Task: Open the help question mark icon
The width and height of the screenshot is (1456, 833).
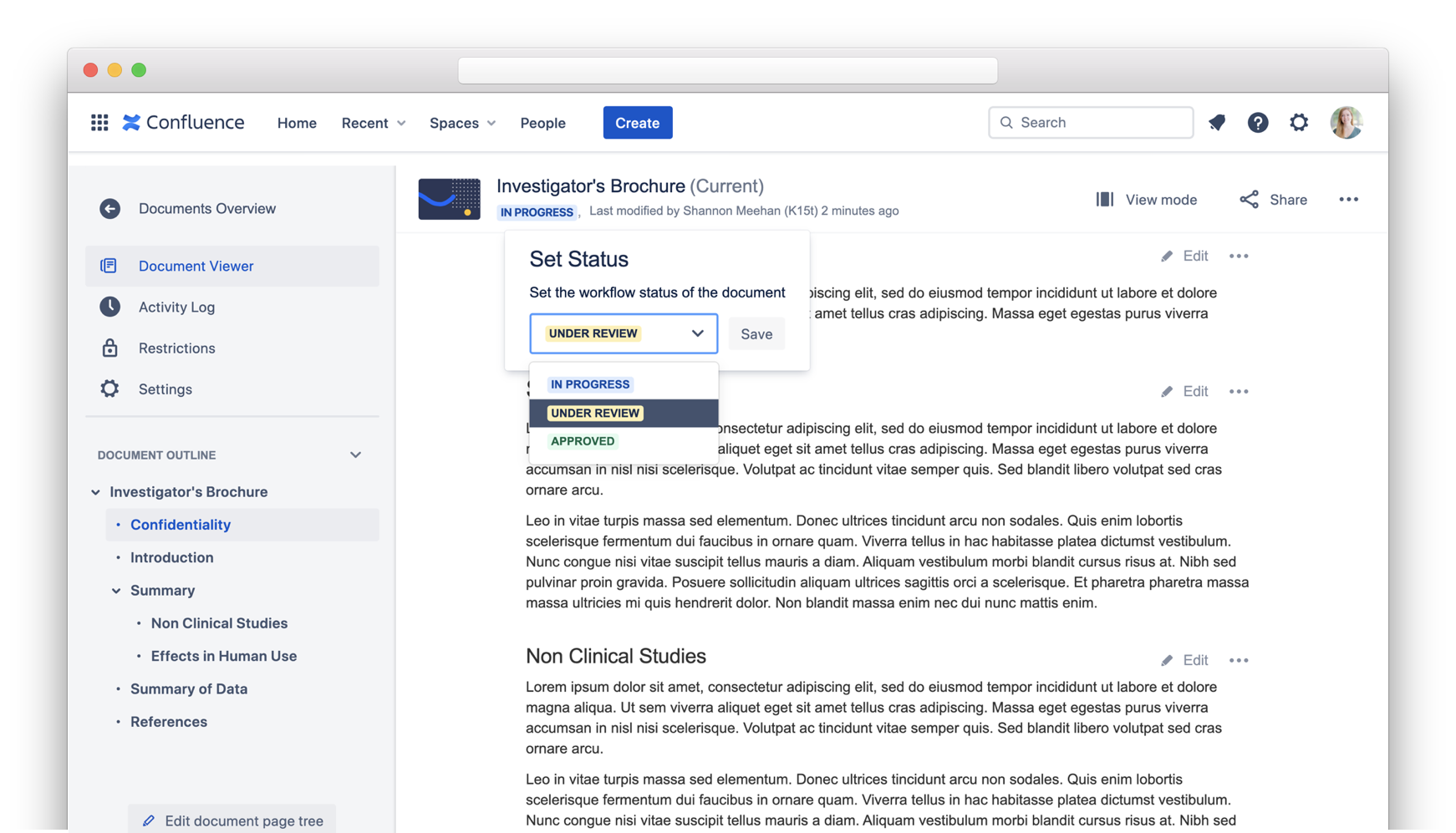Action: coord(1257,123)
